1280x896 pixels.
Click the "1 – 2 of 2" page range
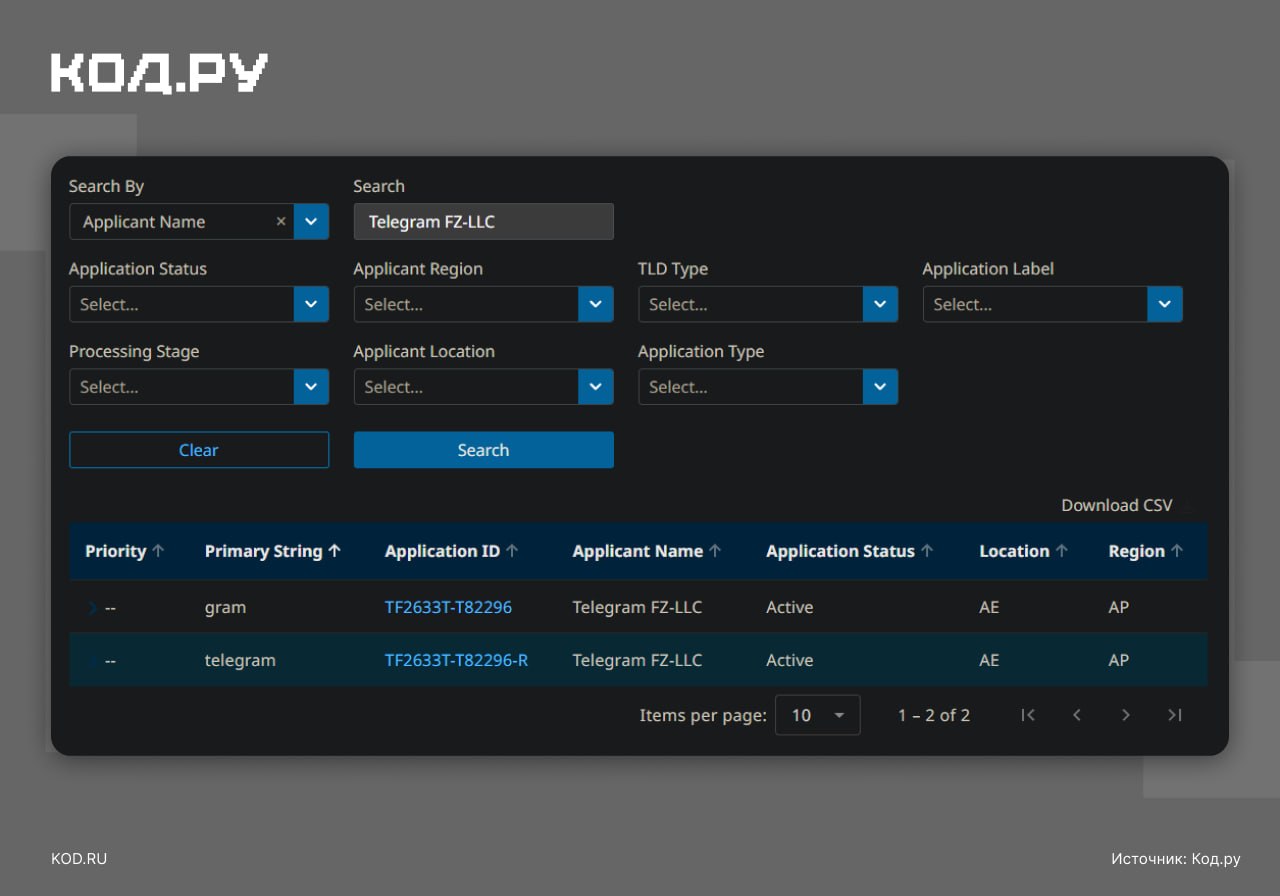tap(934, 715)
